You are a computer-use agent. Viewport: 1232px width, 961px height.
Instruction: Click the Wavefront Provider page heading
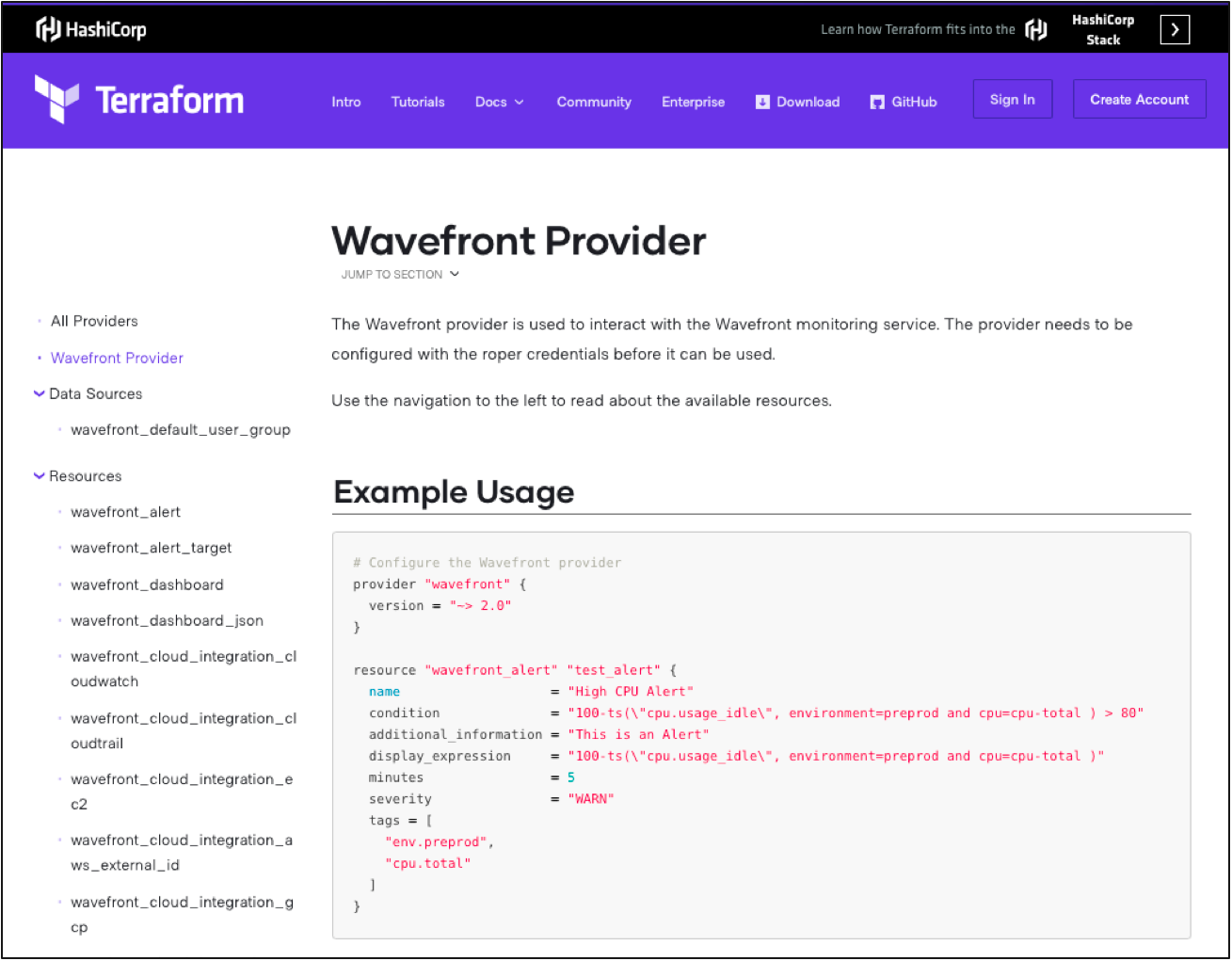tap(519, 241)
